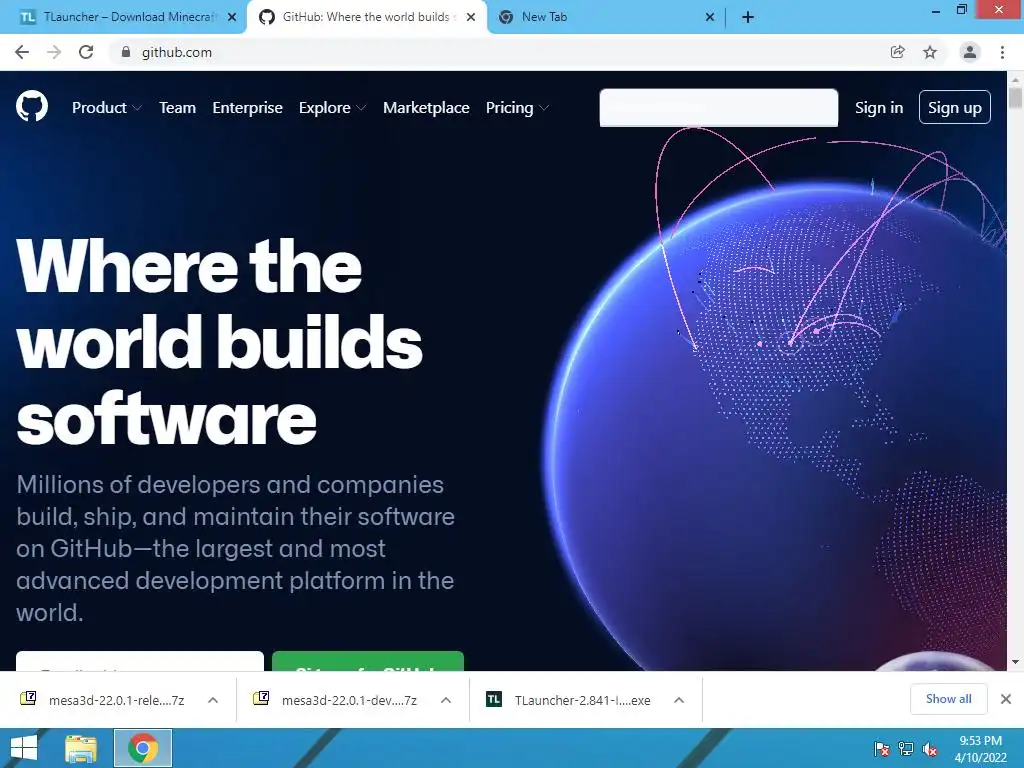Switch to the TLauncher browser tab
1024x768 pixels.
pyautogui.click(x=124, y=17)
